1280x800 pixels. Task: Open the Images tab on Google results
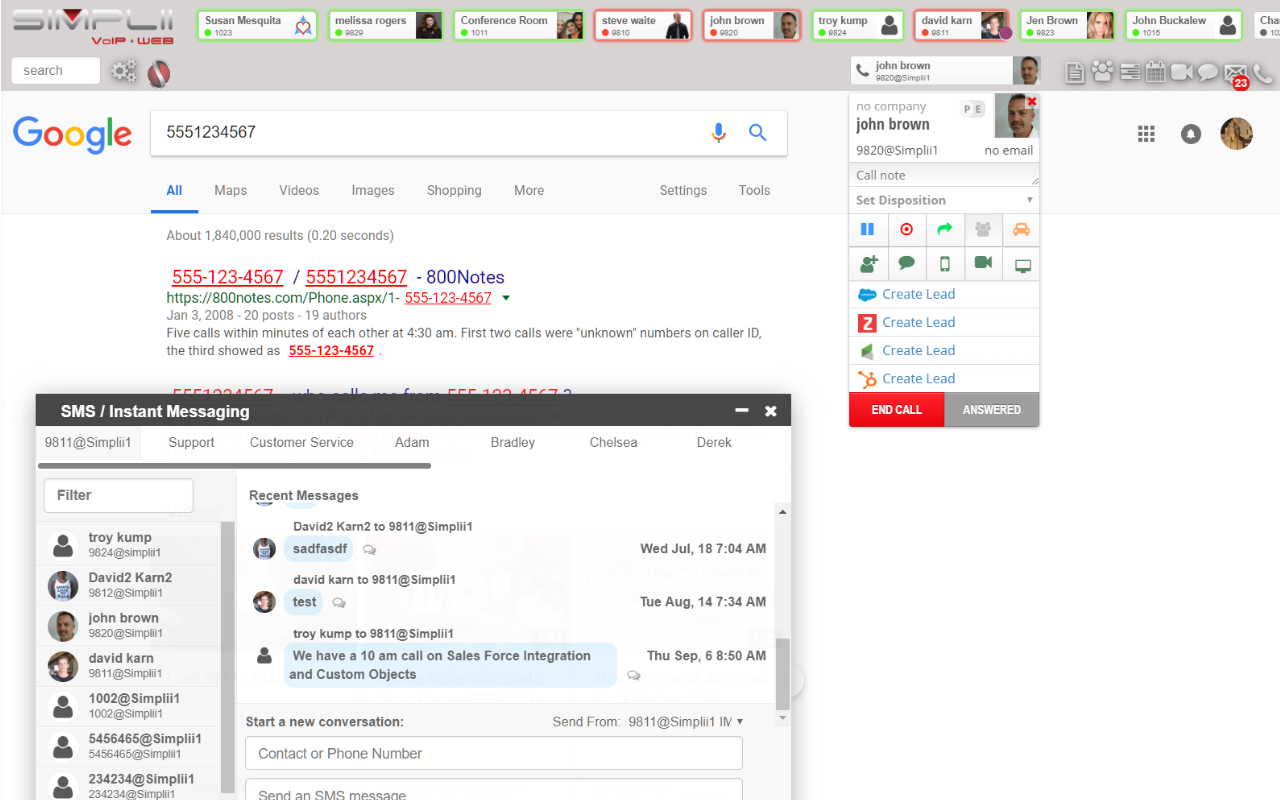tap(373, 190)
